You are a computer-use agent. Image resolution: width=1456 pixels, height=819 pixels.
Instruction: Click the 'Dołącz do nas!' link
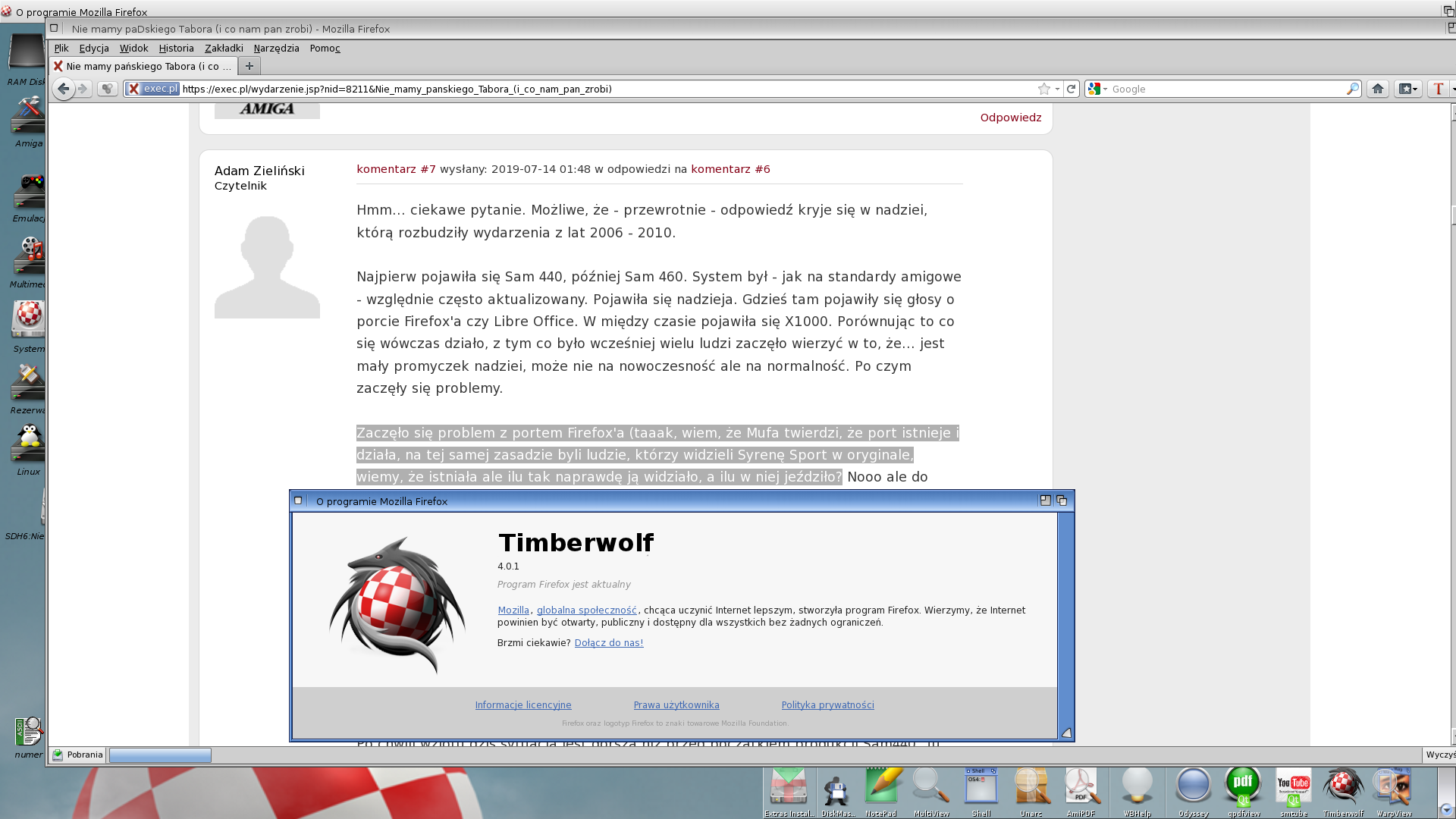tap(609, 642)
